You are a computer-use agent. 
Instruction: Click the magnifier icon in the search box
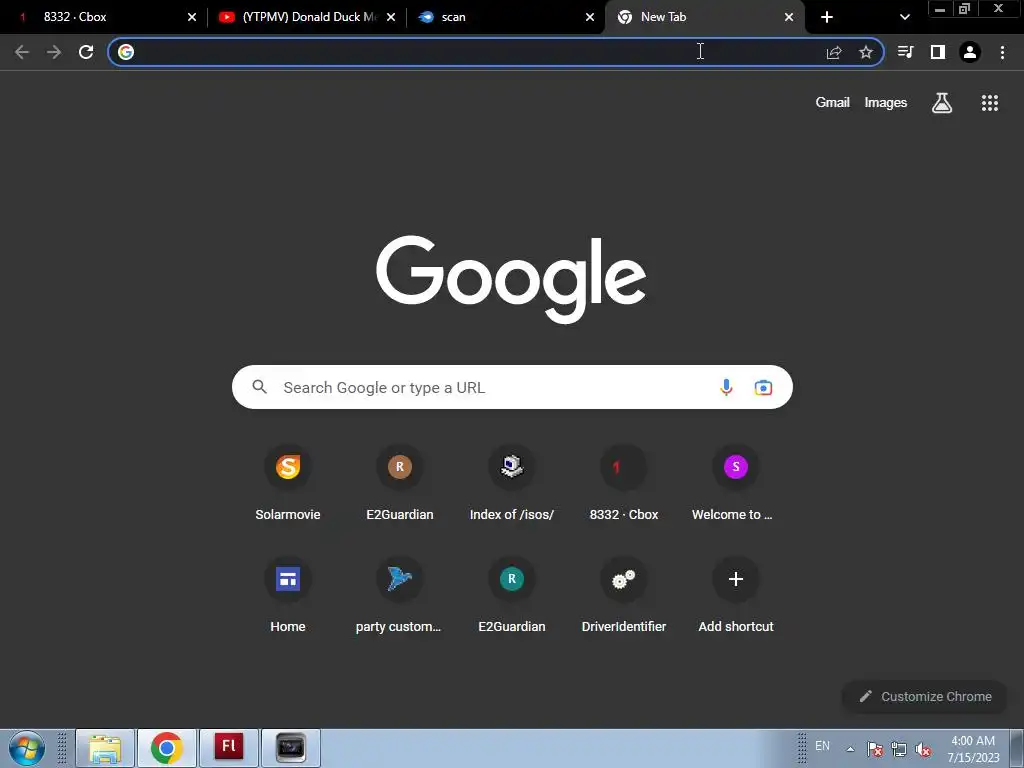coord(260,387)
